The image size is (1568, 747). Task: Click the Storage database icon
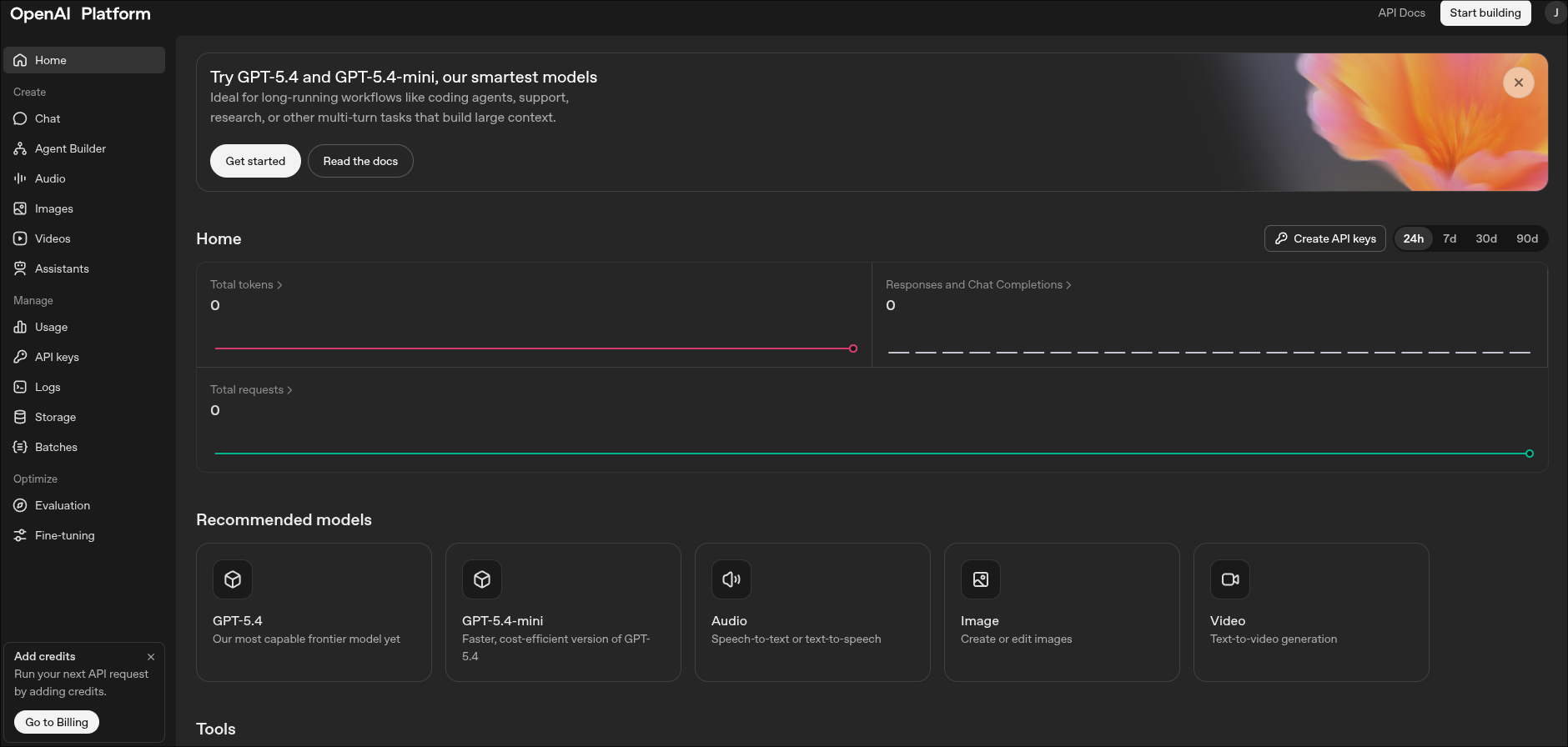coord(20,417)
